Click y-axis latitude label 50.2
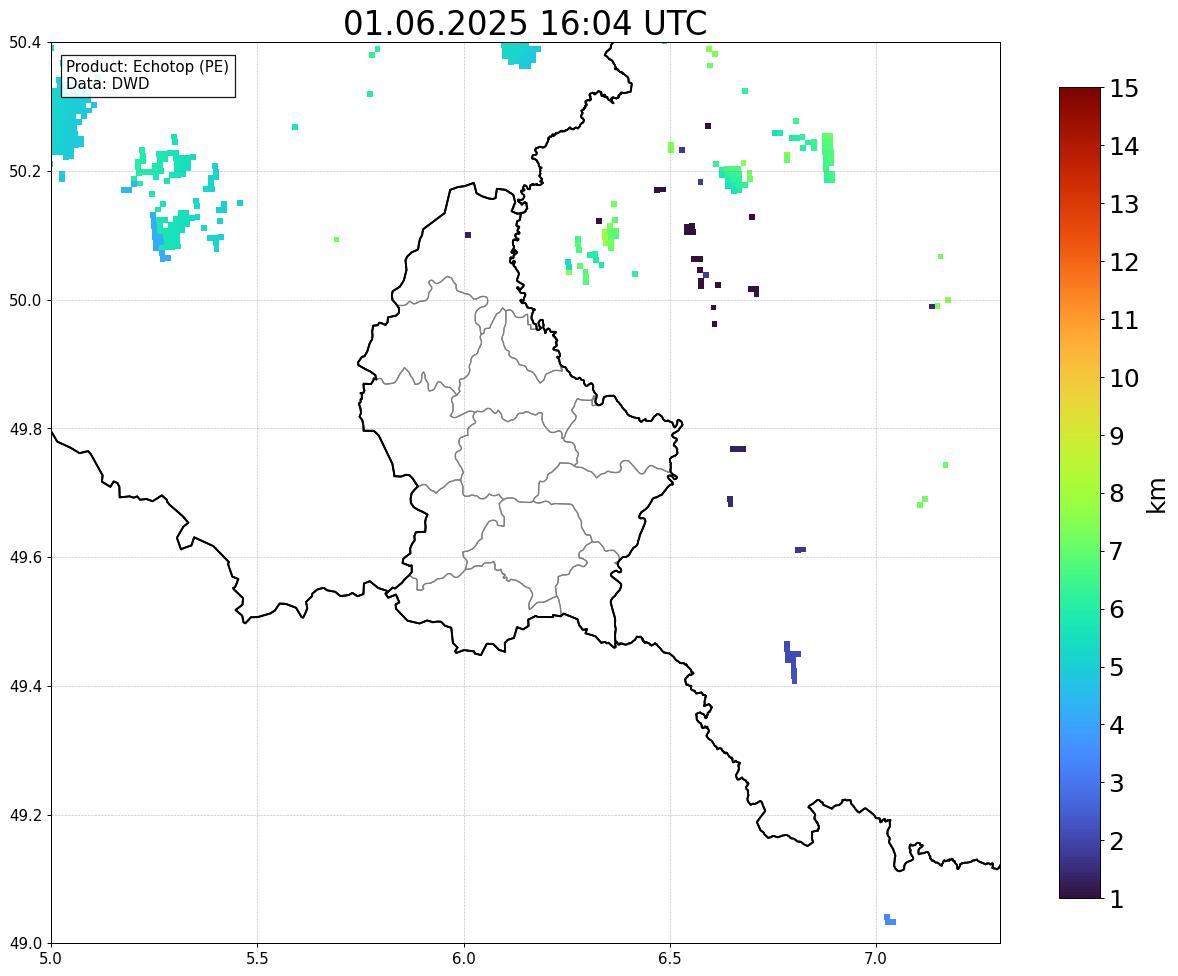 point(25,171)
